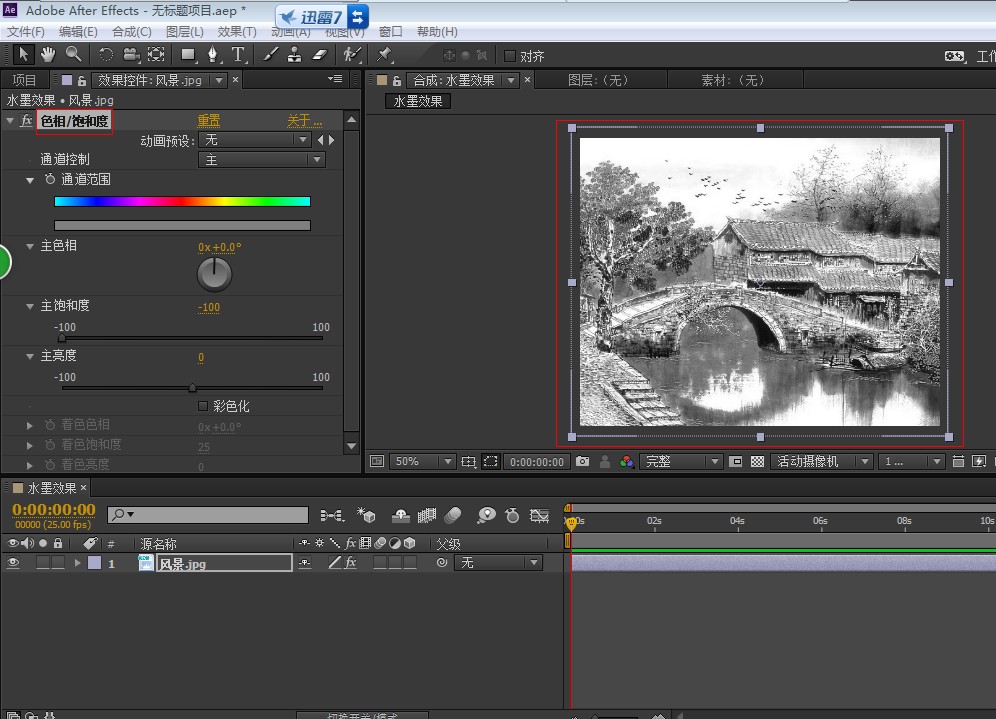This screenshot has height=719, width=996.
Task: Toggle the transparency grid in viewer
Action: coord(757,462)
